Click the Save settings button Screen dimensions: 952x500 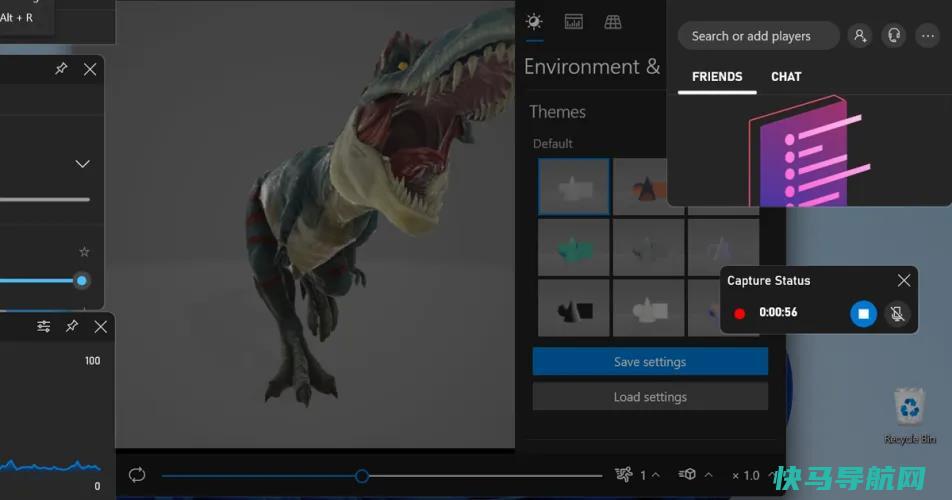[650, 362]
